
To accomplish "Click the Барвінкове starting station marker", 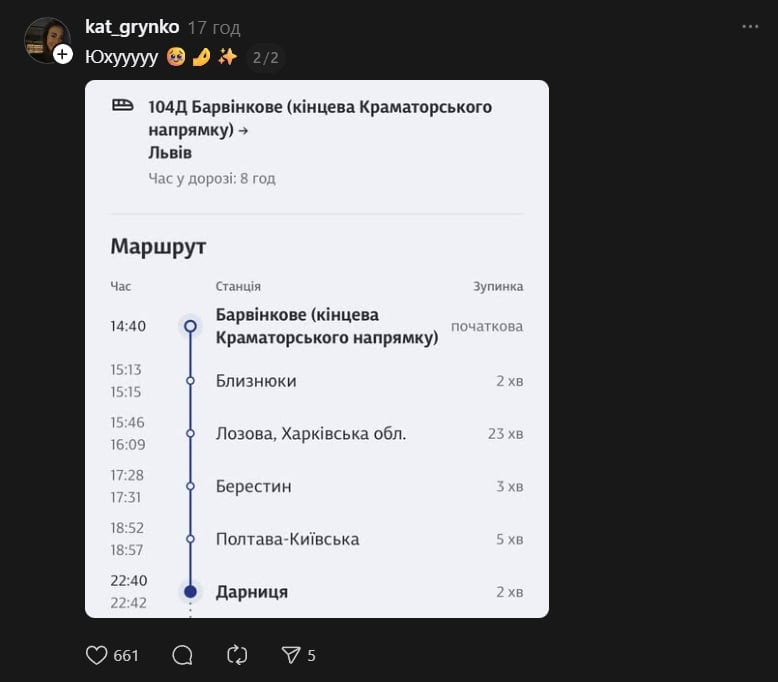I will click(190, 326).
